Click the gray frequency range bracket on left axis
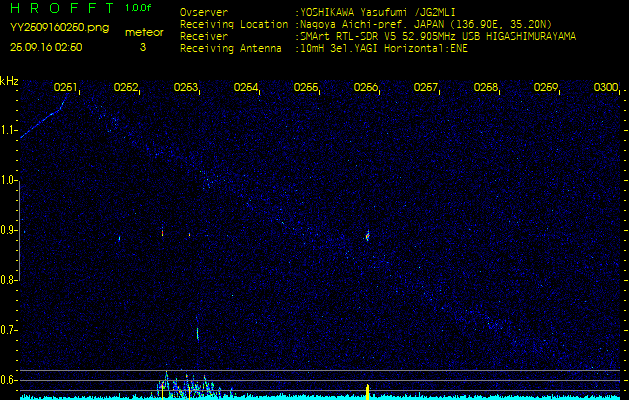The image size is (629, 400). (x=19, y=230)
